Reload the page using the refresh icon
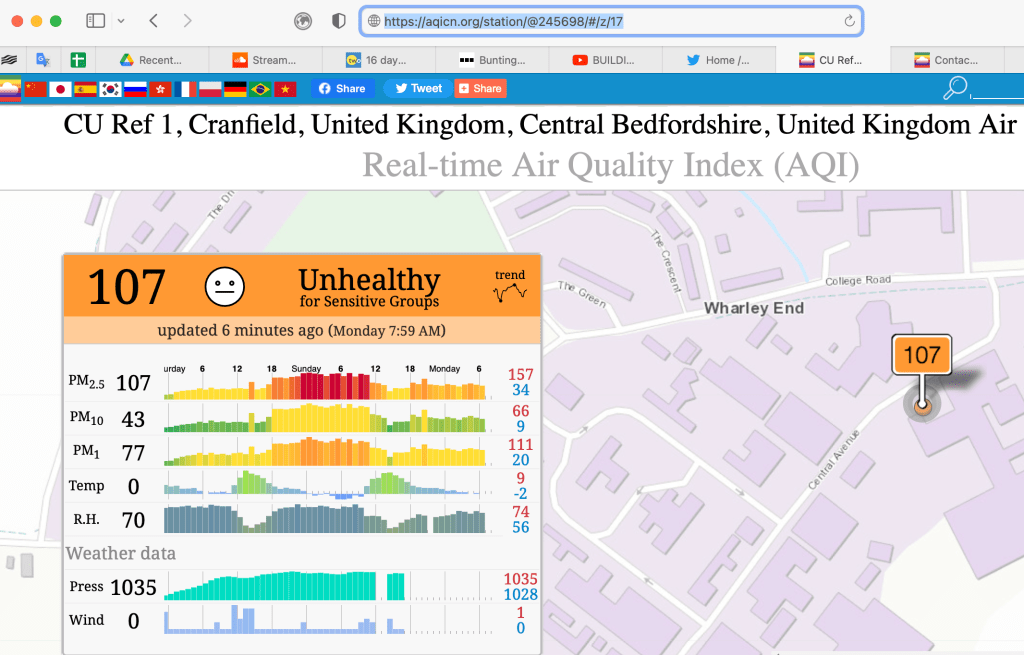The image size is (1024, 655). [x=849, y=21]
